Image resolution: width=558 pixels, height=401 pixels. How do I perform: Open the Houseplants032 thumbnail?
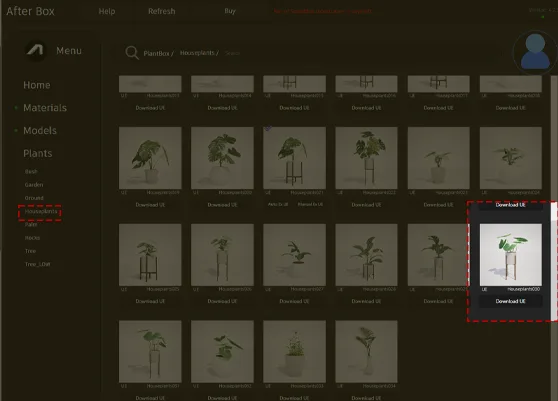point(222,352)
